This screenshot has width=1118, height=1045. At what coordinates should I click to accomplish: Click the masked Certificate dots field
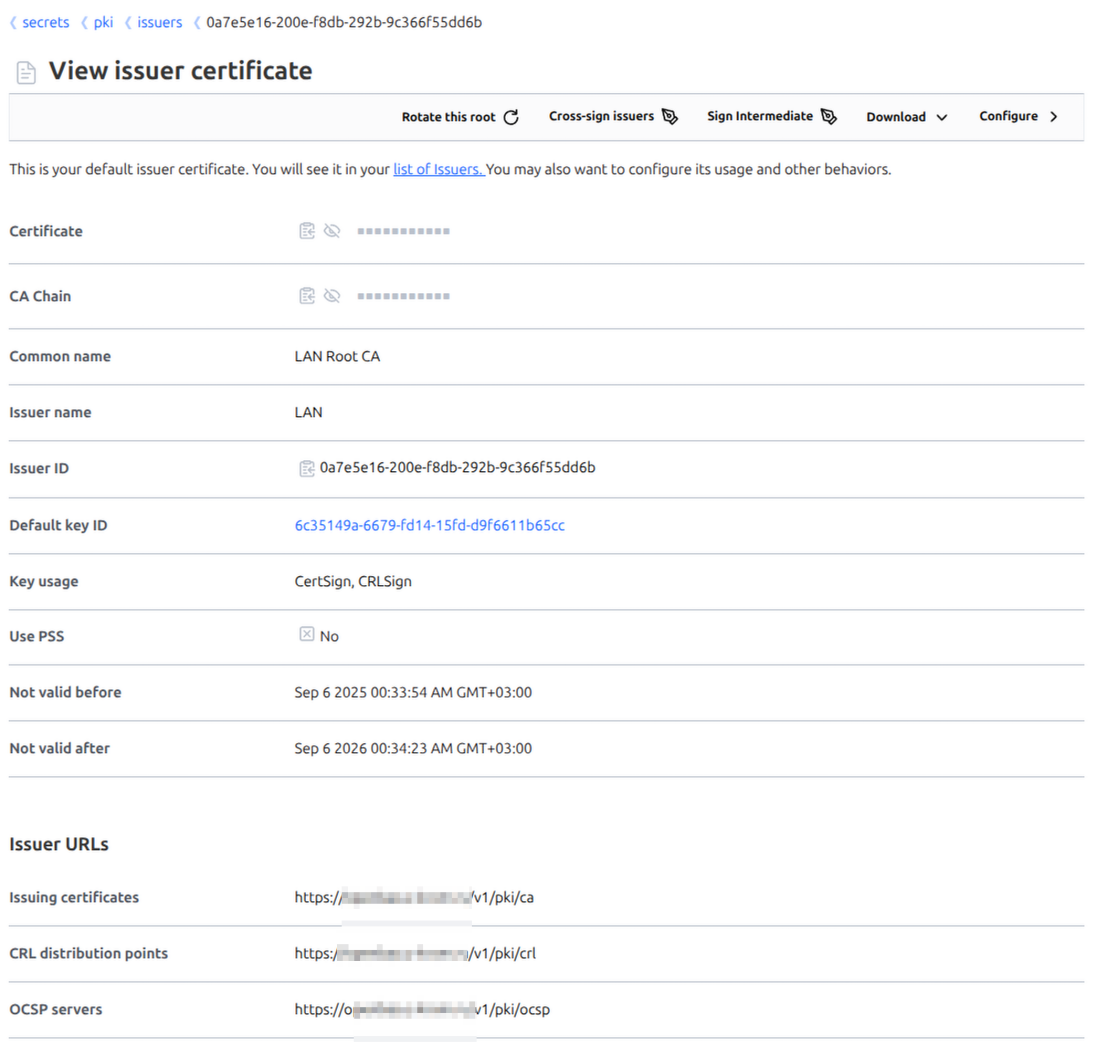(x=403, y=231)
